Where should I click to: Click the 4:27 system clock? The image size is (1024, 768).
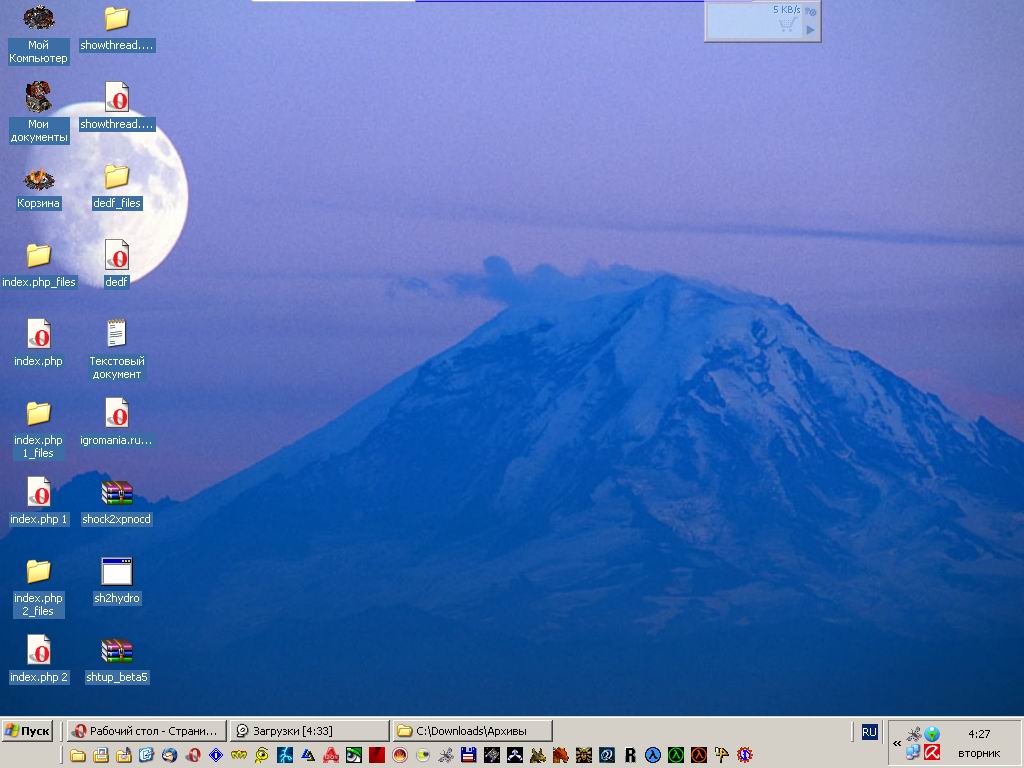979,734
